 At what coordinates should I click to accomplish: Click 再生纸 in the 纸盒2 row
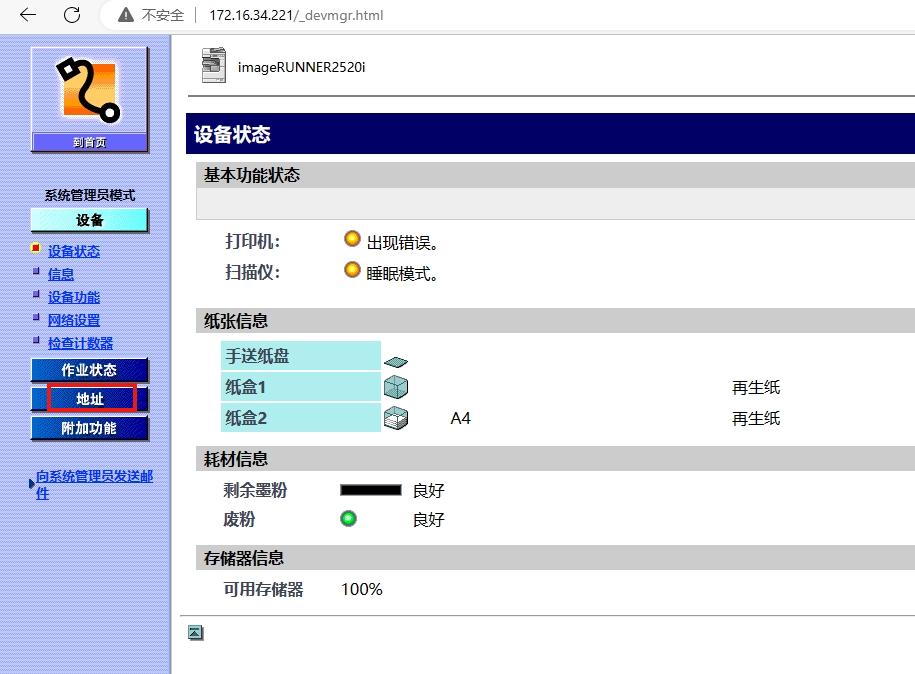[756, 418]
